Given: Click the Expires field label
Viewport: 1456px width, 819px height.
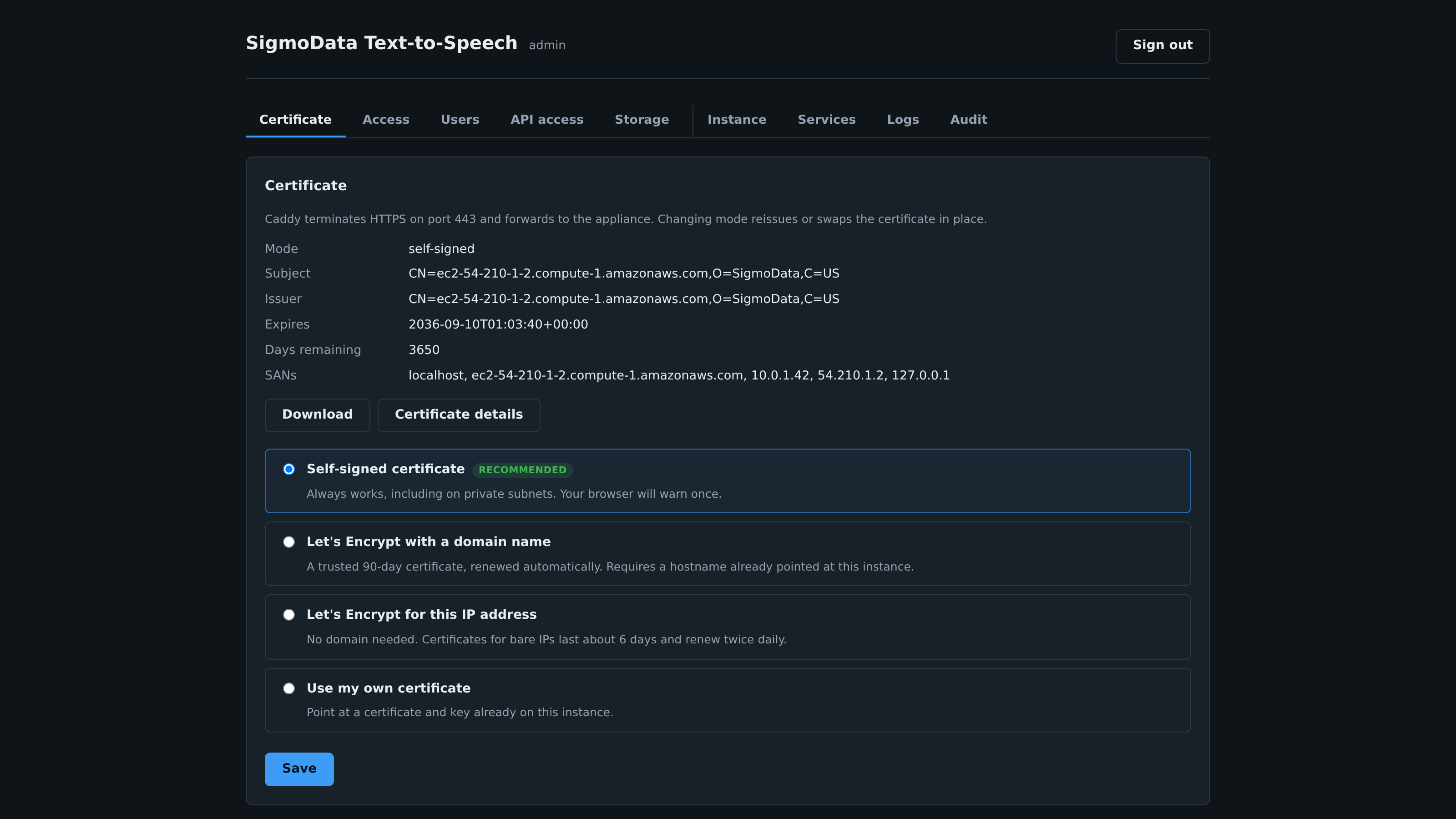Looking at the screenshot, I should pos(287,324).
